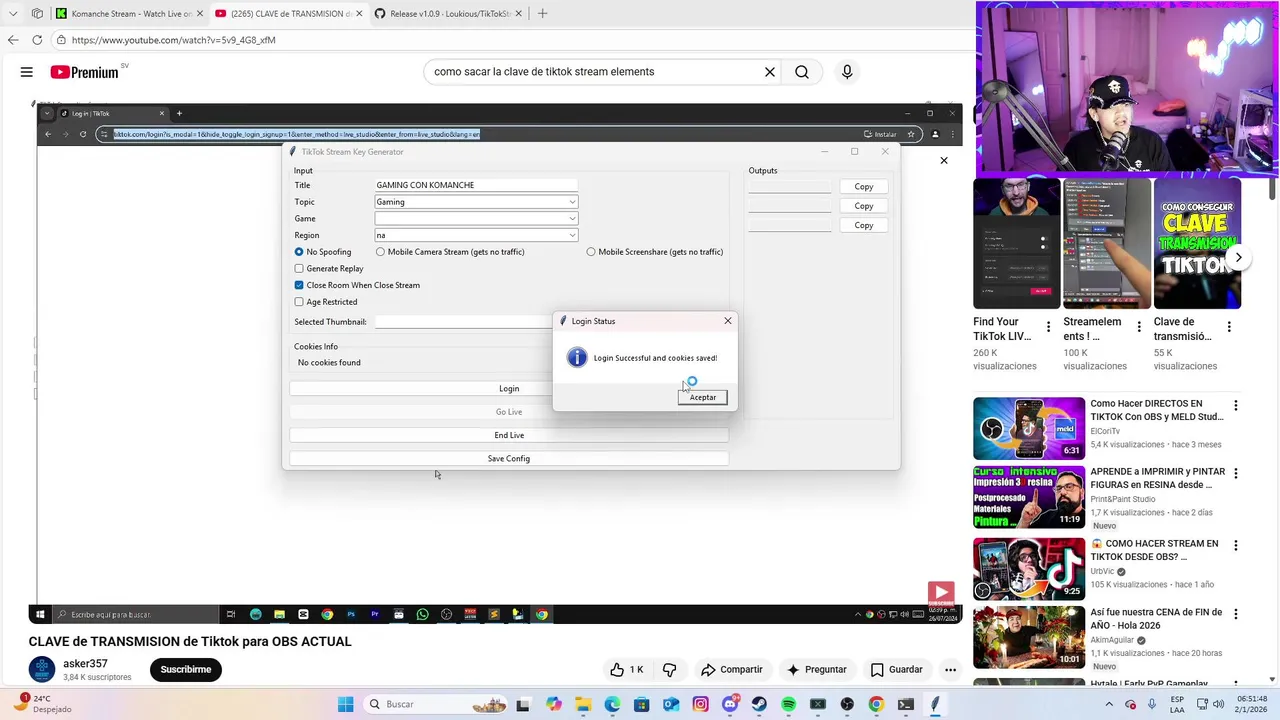Open options for Clave de transmisión short

point(1229,327)
